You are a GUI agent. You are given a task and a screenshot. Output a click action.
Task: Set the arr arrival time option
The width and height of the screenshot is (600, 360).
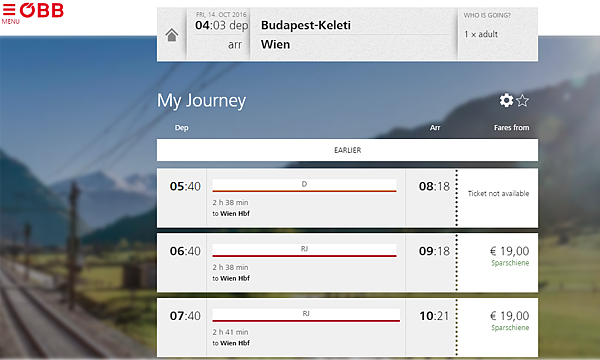coord(235,45)
